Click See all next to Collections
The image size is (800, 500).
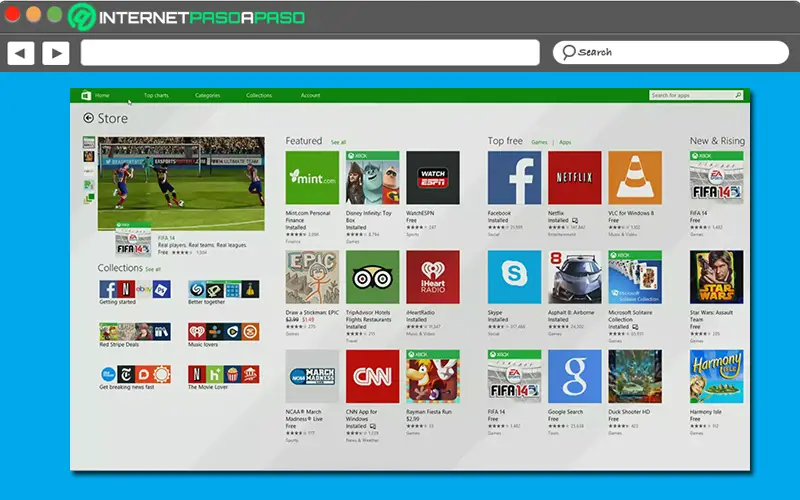153,269
